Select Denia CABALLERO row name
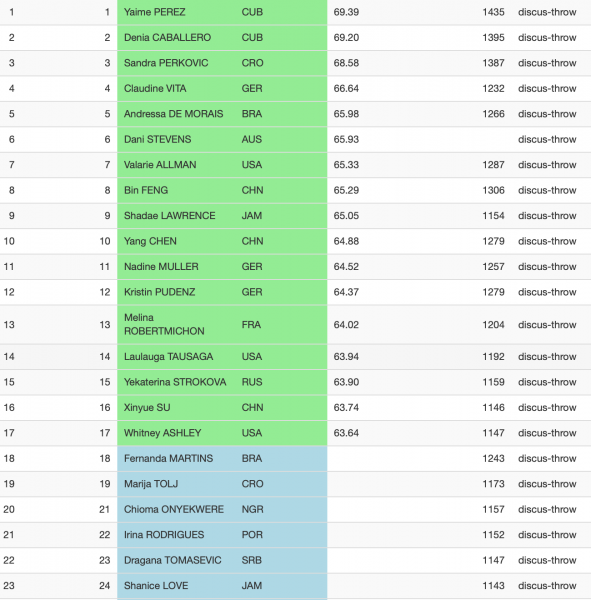Image resolution: width=591 pixels, height=600 pixels. click(167, 38)
